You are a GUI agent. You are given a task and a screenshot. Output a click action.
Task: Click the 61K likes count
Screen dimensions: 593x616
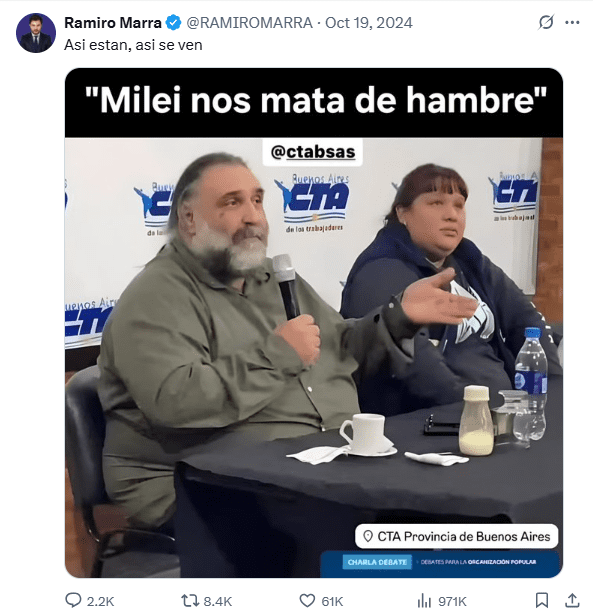pos(332,601)
